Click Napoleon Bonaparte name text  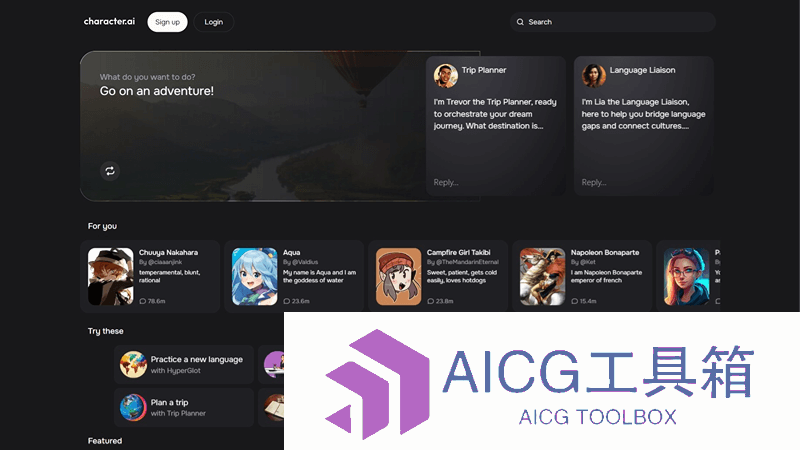605,253
